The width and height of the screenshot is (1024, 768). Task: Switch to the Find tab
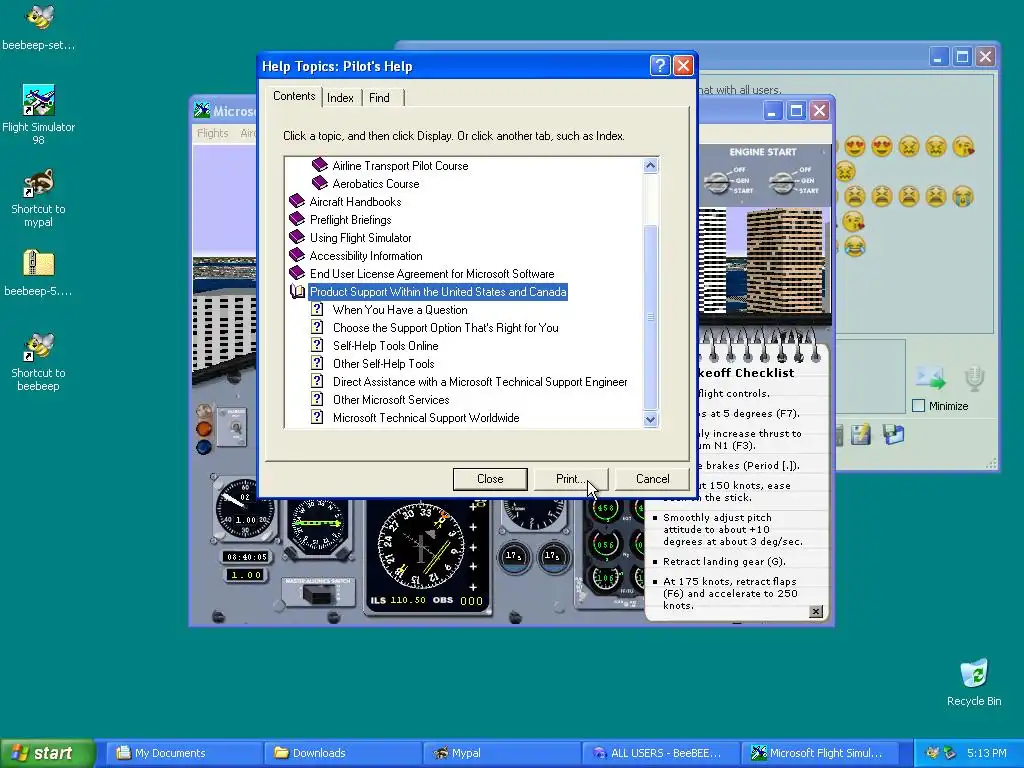pos(379,98)
